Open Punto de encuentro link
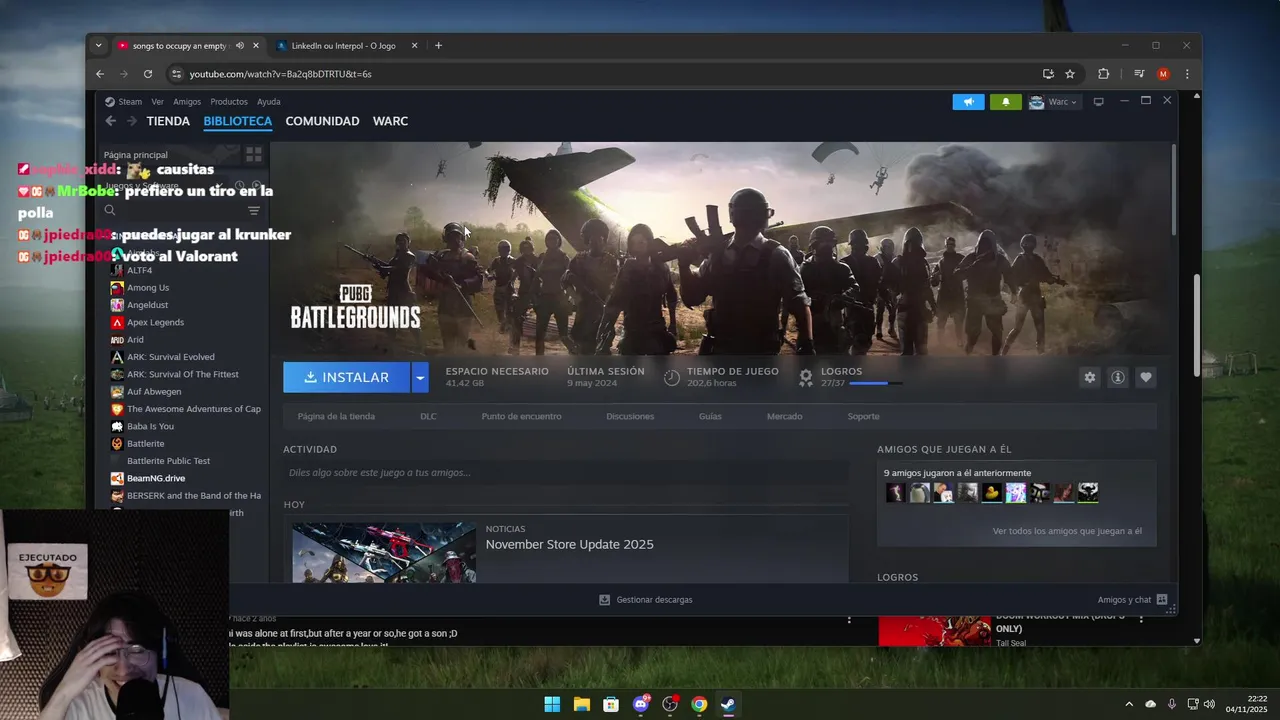The height and width of the screenshot is (720, 1280). pos(521,416)
